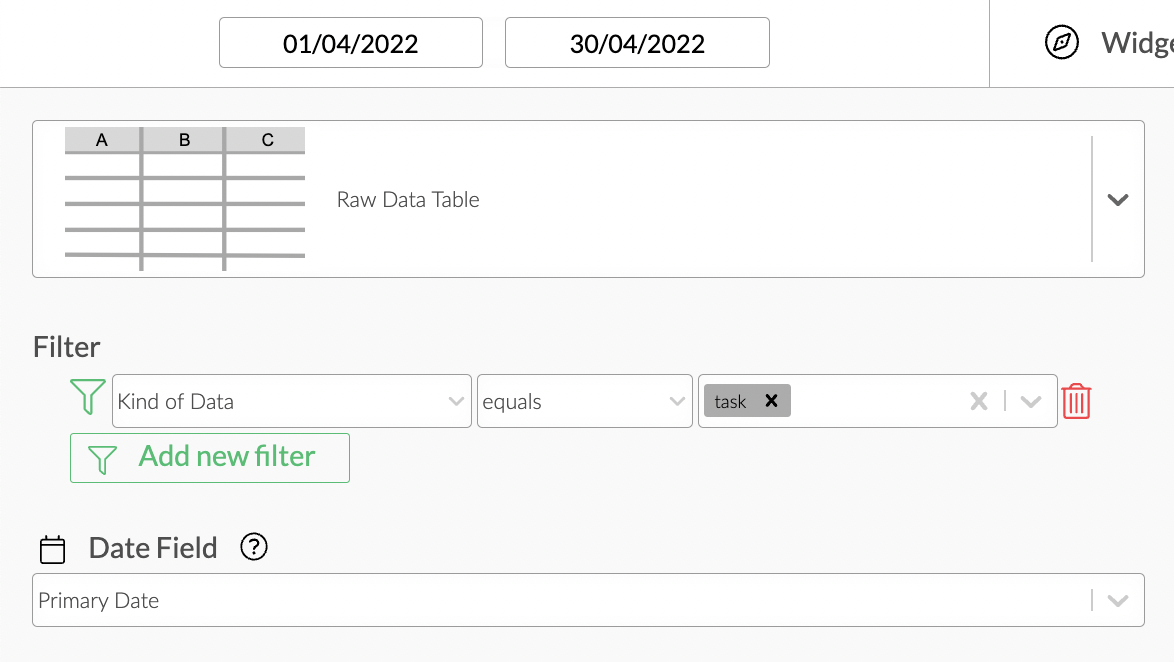Click the calendar icon beside Date Field
The image size is (1174, 662).
(52, 548)
